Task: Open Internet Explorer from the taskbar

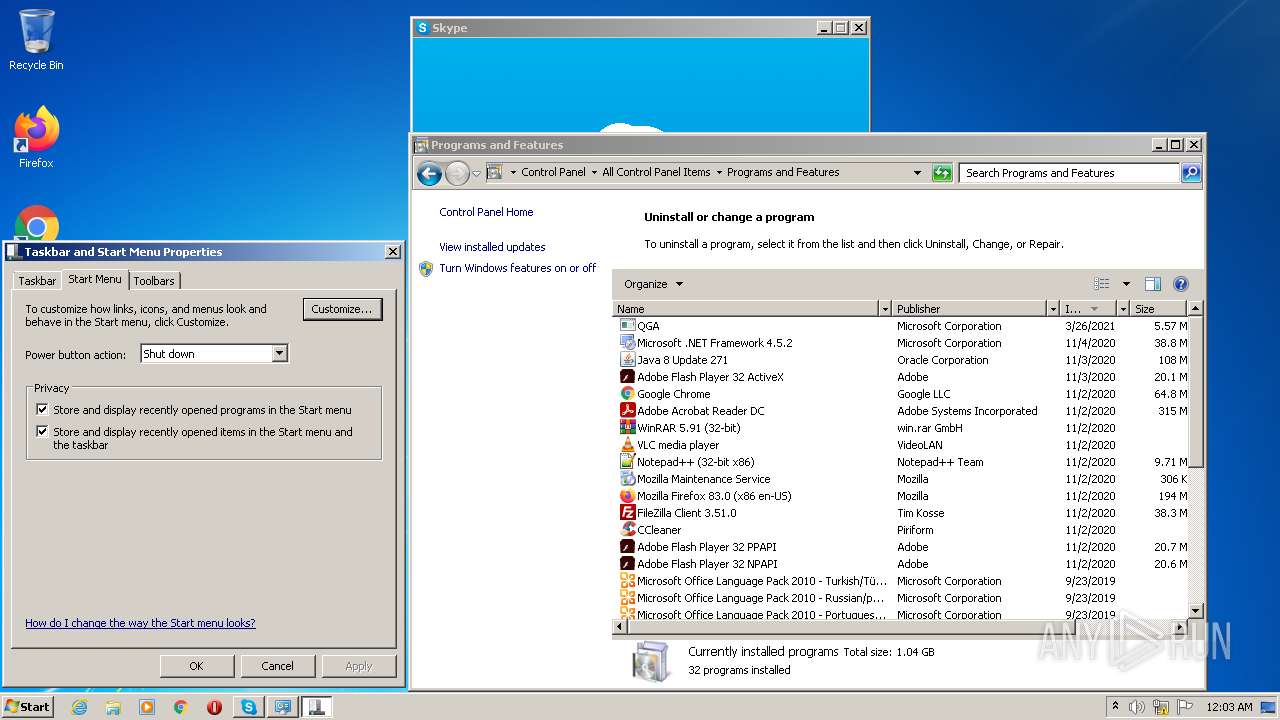Action: tap(79, 707)
